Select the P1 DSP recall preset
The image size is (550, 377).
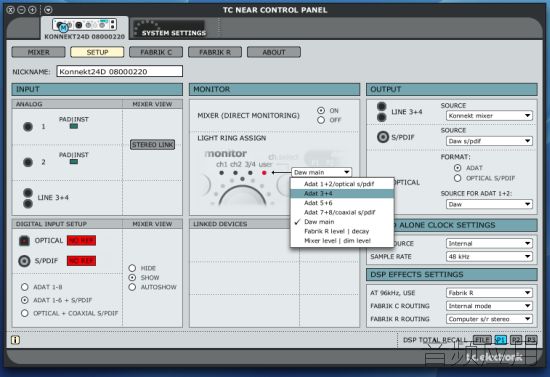click(500, 339)
